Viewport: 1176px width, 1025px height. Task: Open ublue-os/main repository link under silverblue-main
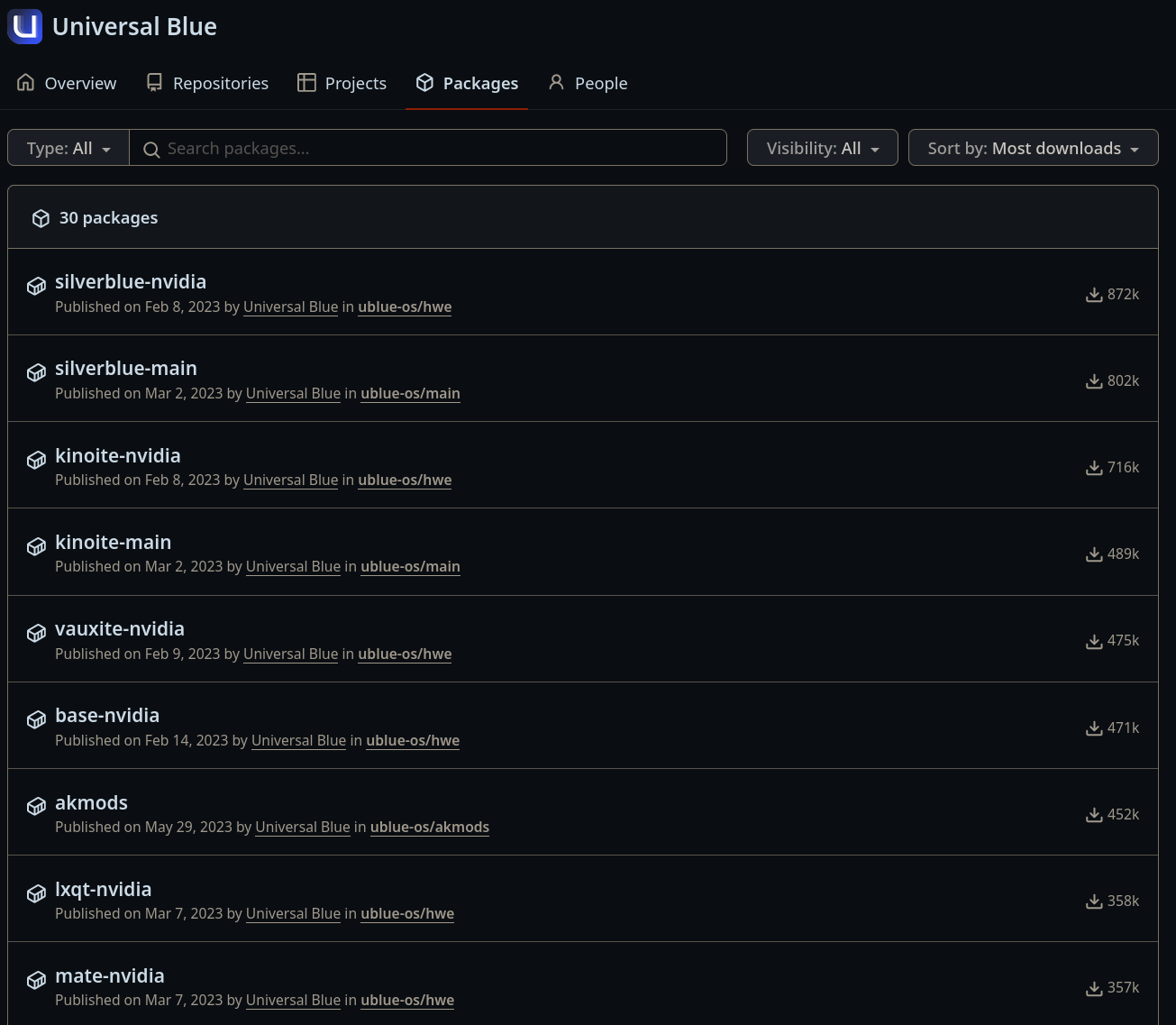(x=410, y=393)
